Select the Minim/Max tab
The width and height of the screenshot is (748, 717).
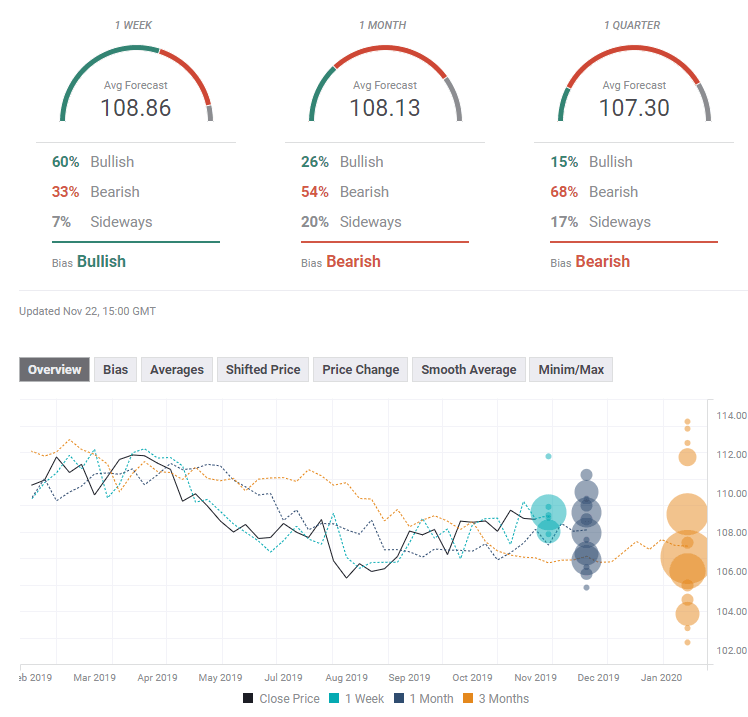point(570,370)
